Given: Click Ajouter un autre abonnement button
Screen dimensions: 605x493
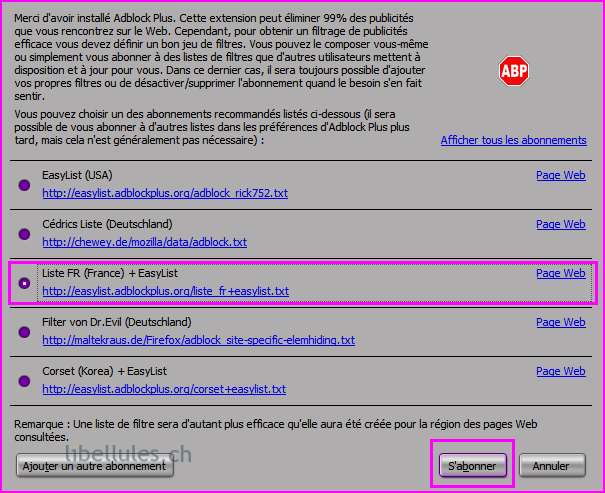Looking at the screenshot, I should coord(95,466).
